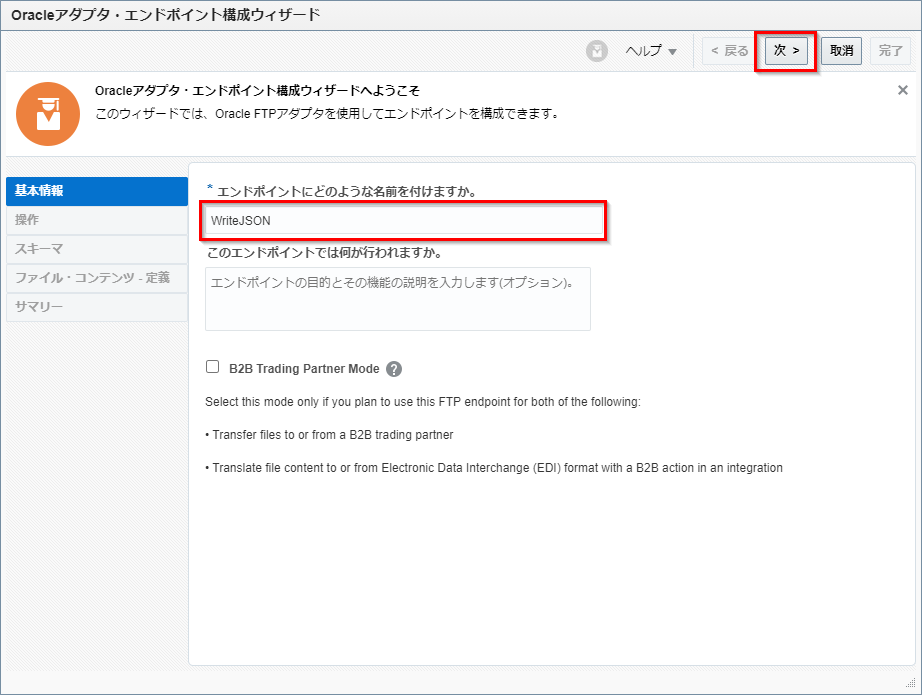Click the orange wizard welcome icon
Viewport: 922px width, 695px height.
tap(48, 113)
